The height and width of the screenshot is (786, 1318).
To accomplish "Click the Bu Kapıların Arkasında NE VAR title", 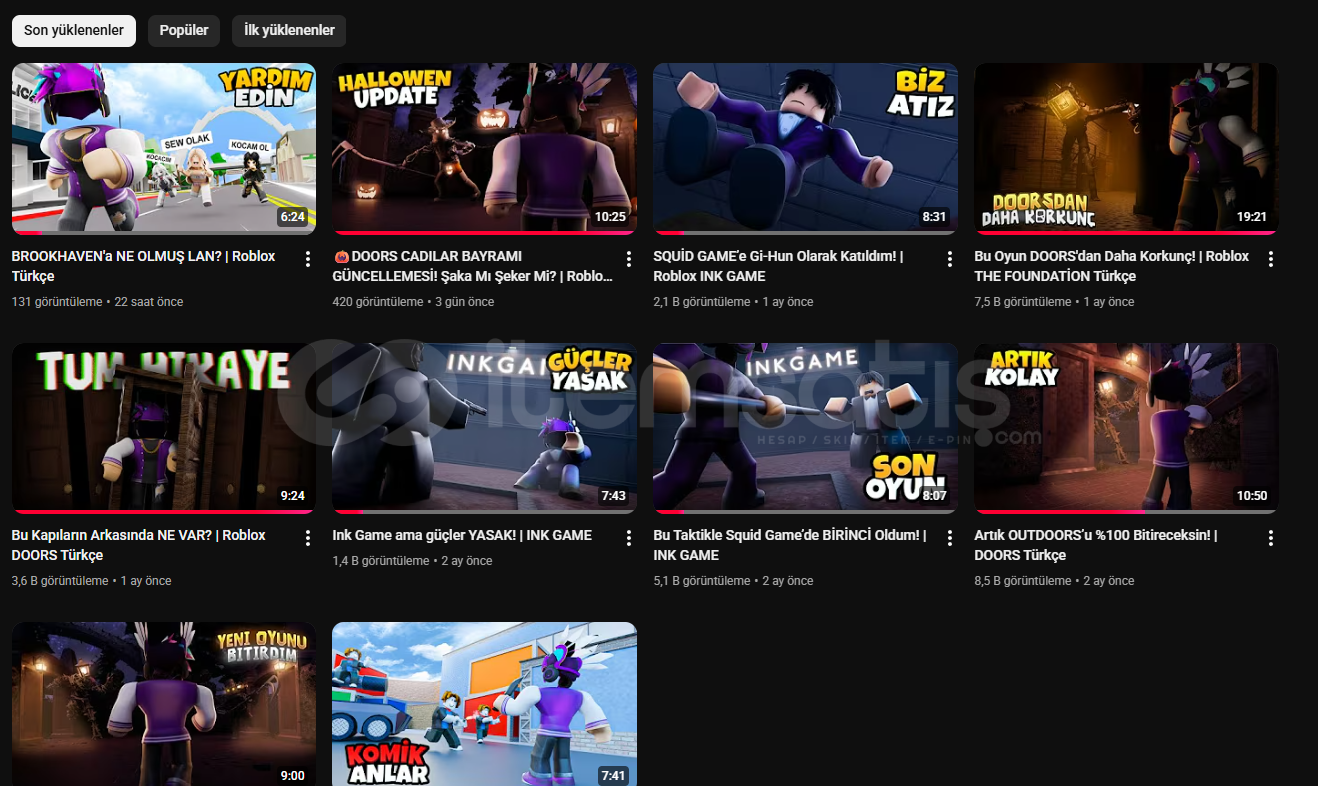I will coord(139,545).
